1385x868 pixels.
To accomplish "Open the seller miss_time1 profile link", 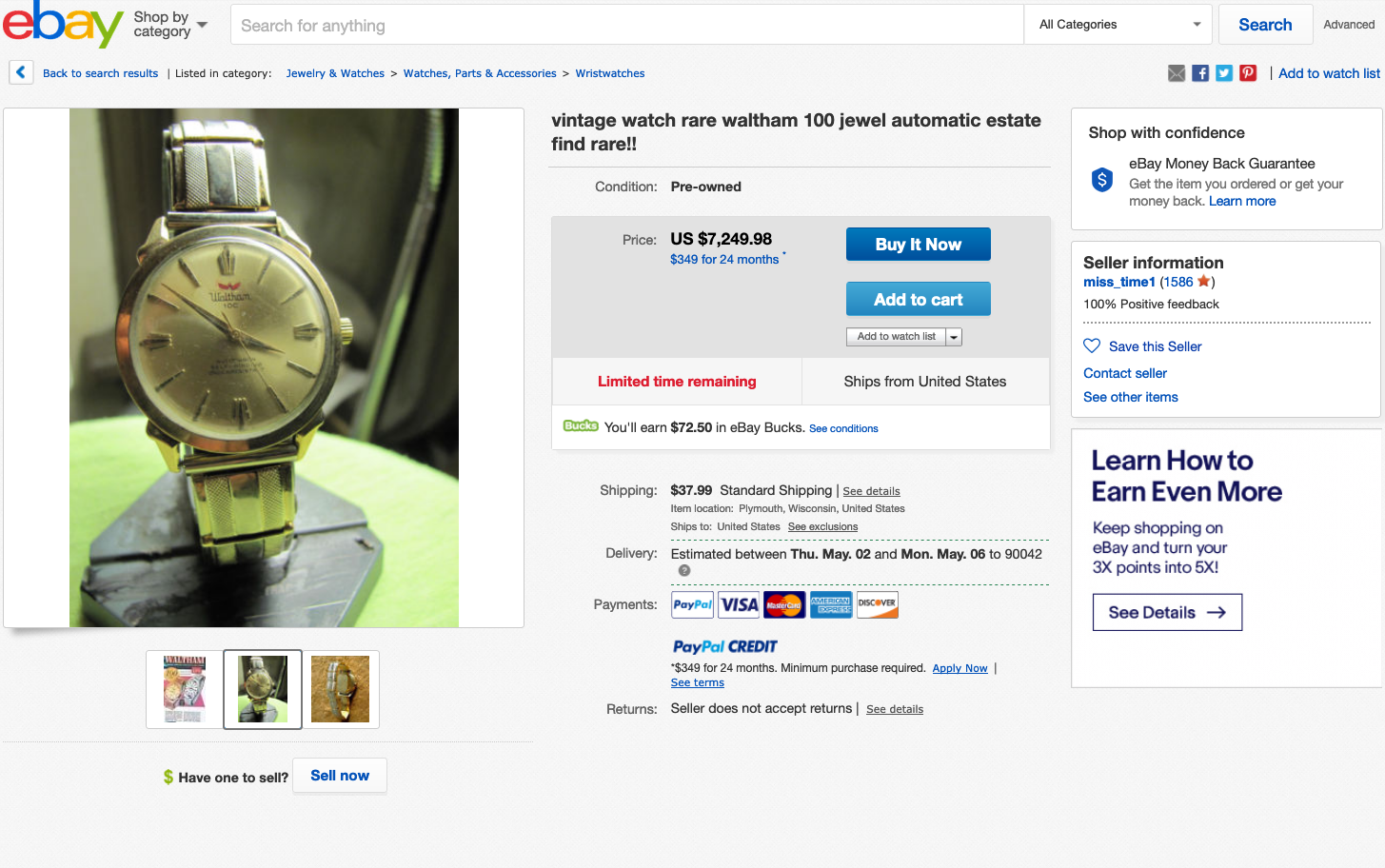I will click(x=1118, y=282).
